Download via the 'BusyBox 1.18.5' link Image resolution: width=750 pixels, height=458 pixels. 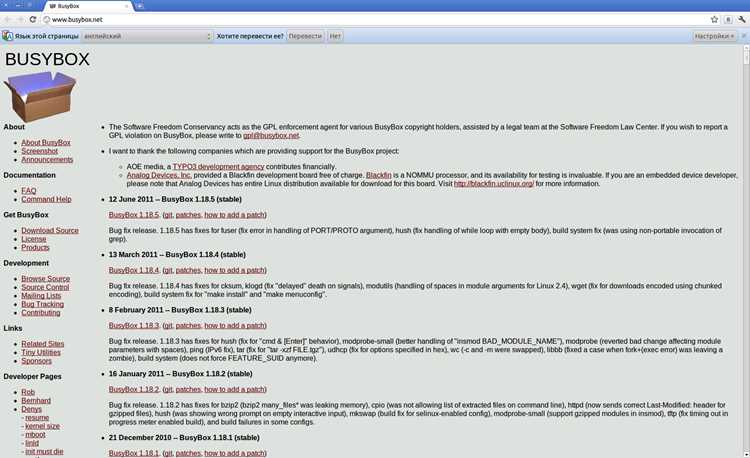[x=133, y=215]
